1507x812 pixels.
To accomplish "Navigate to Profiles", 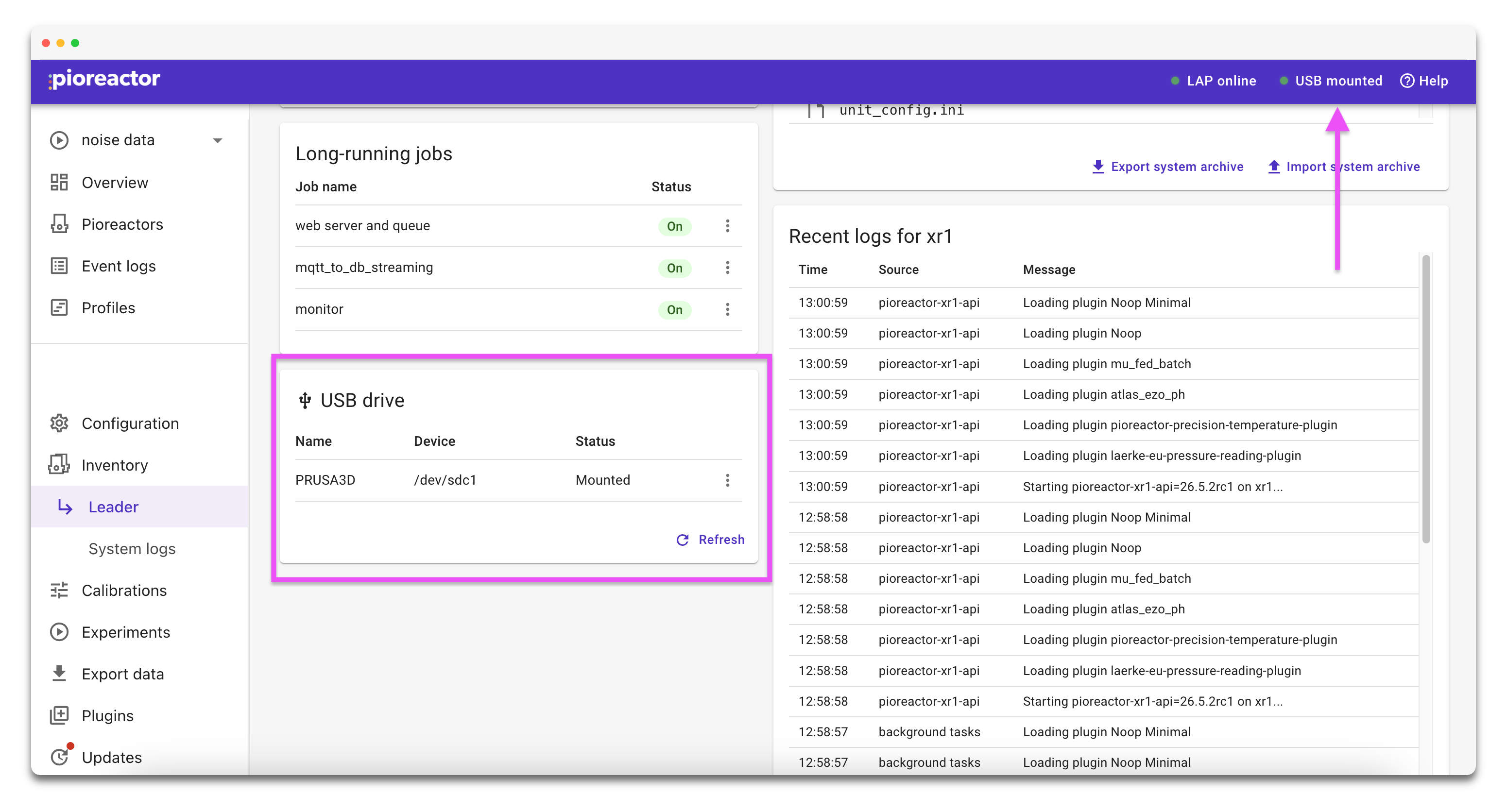I will (x=140, y=308).
